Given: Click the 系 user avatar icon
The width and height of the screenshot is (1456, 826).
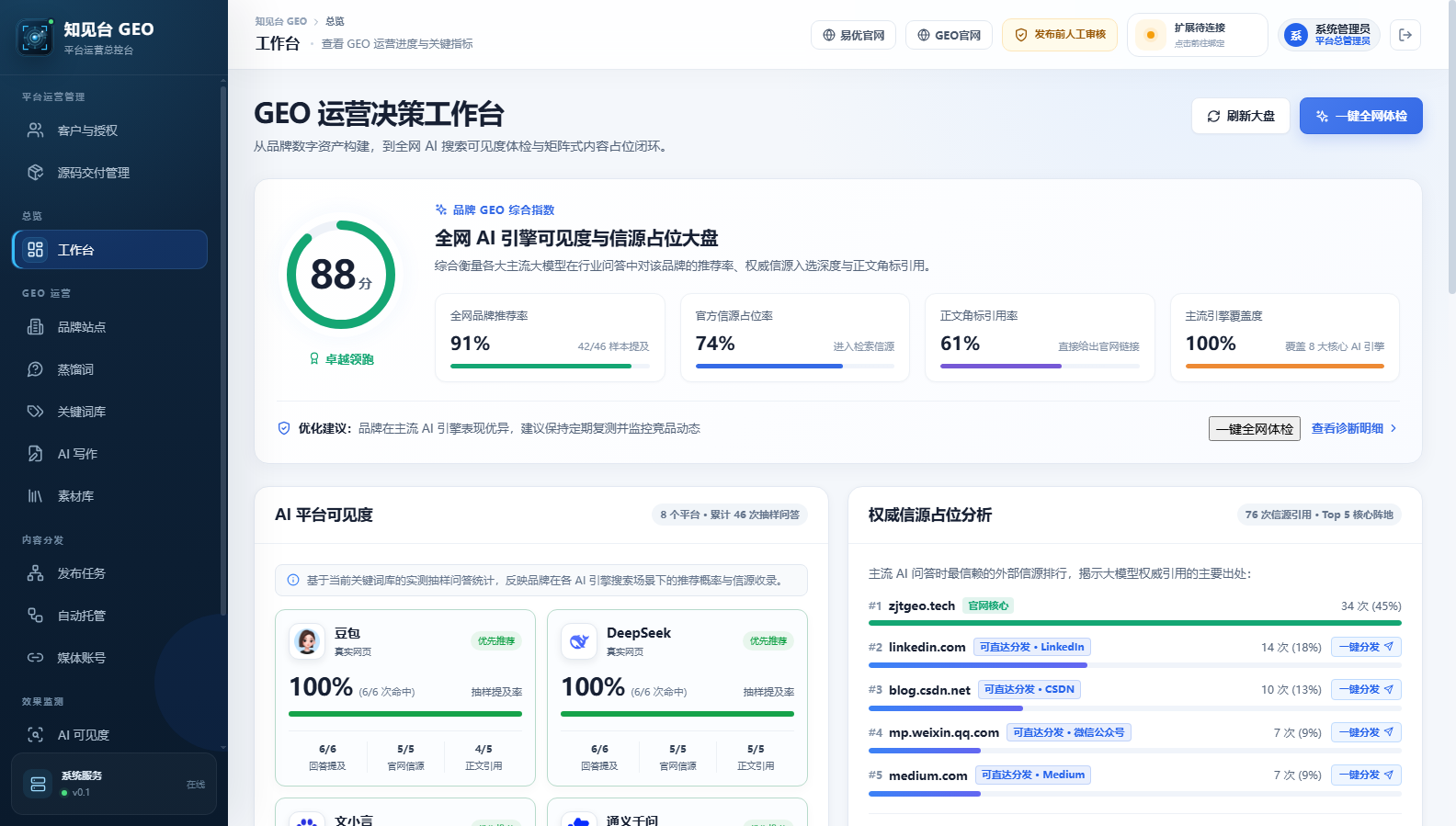Looking at the screenshot, I should 1296,35.
